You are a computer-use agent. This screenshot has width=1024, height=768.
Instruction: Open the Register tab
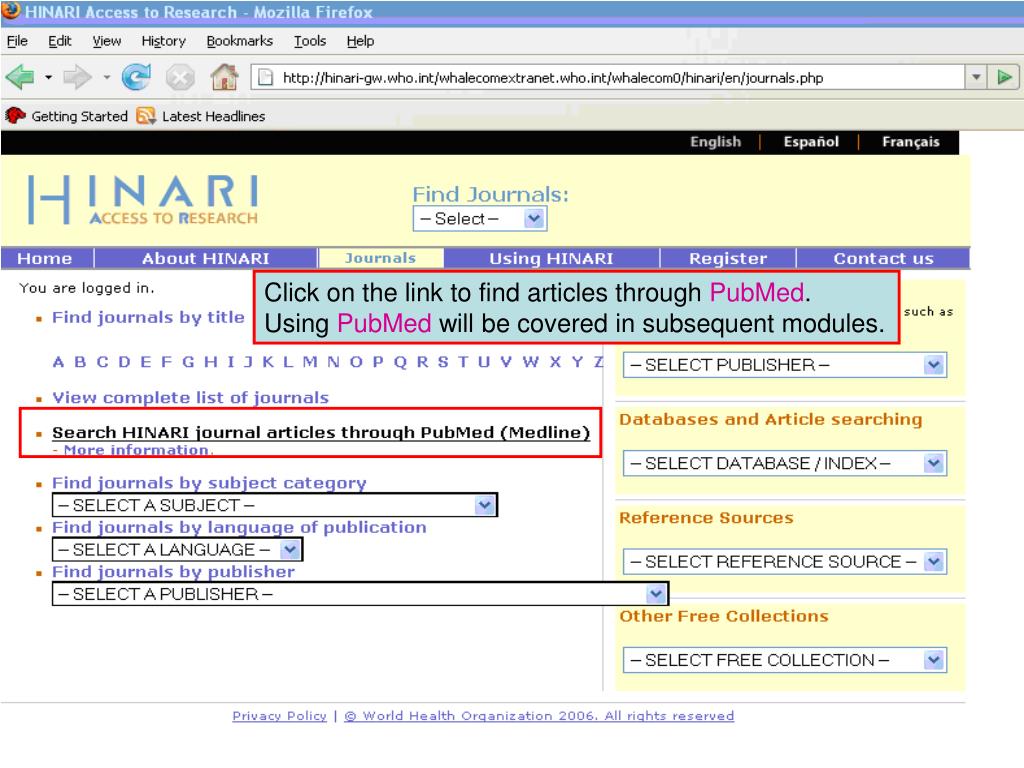coord(728,259)
